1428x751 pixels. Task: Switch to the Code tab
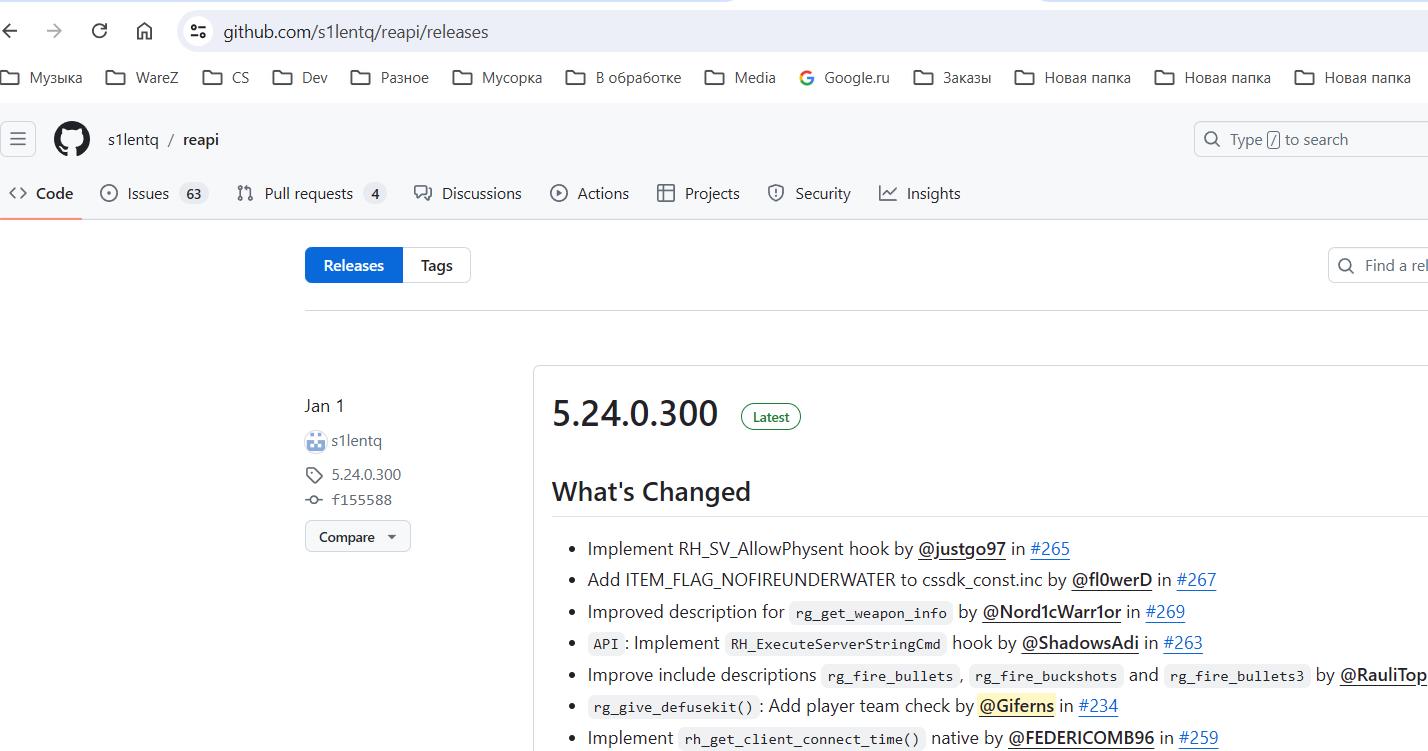(x=41, y=193)
